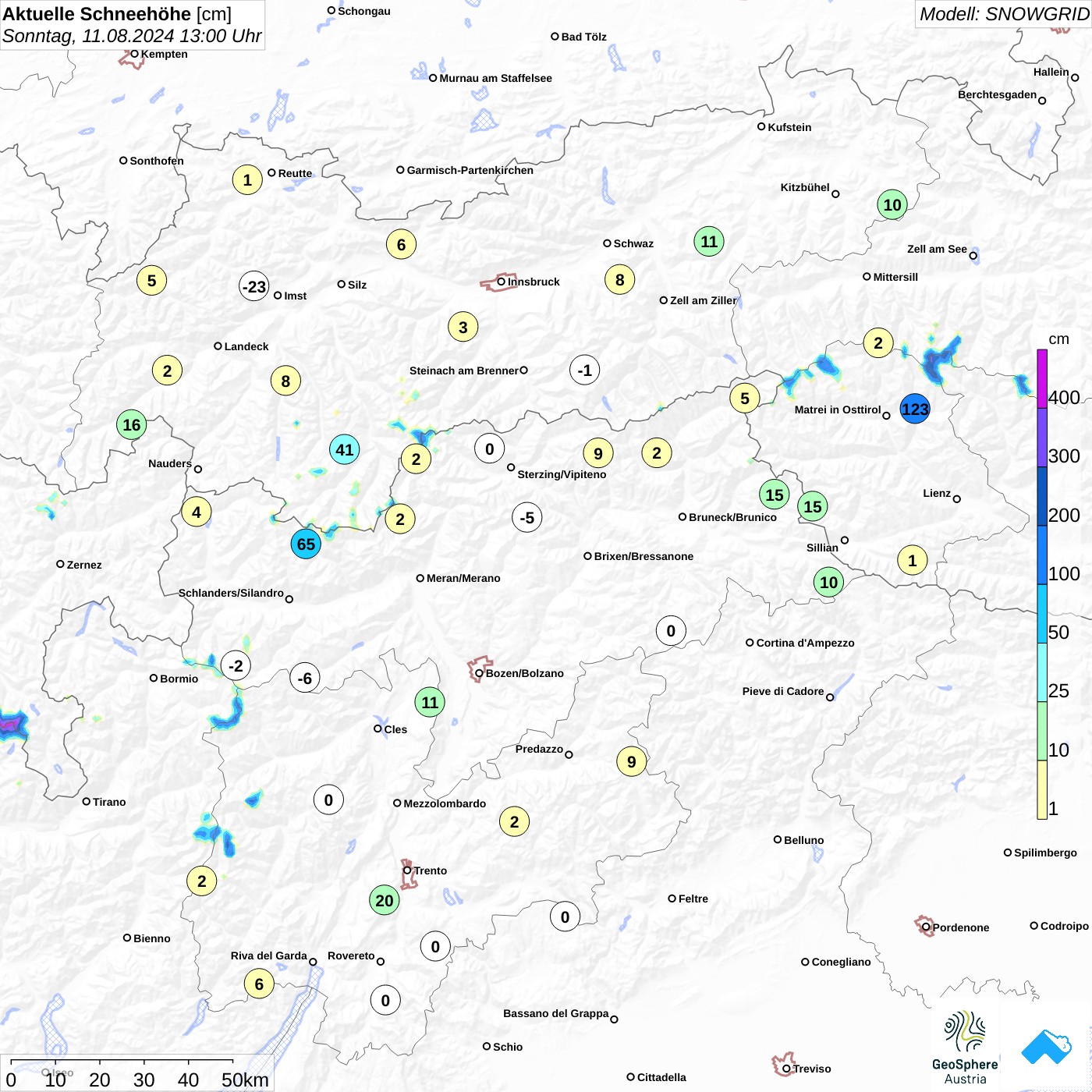Click the Kitzbühel town label
Screen dimensions: 1092x1092
coord(805,187)
